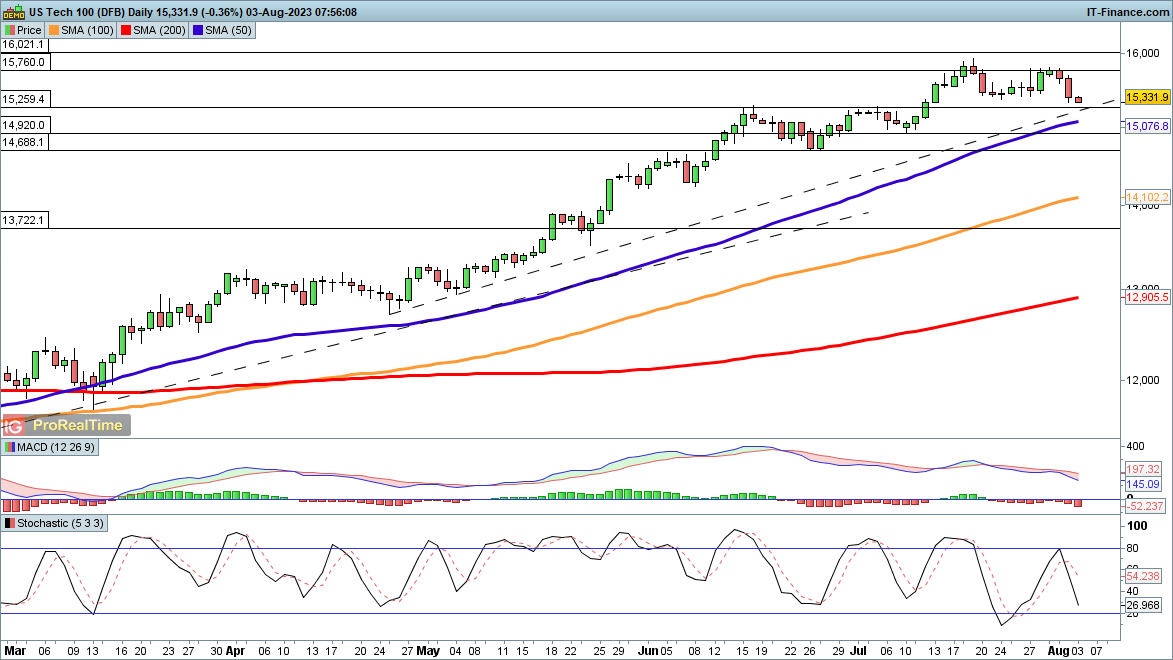
Task: Click the Price legend color icon
Action: (x=10, y=30)
